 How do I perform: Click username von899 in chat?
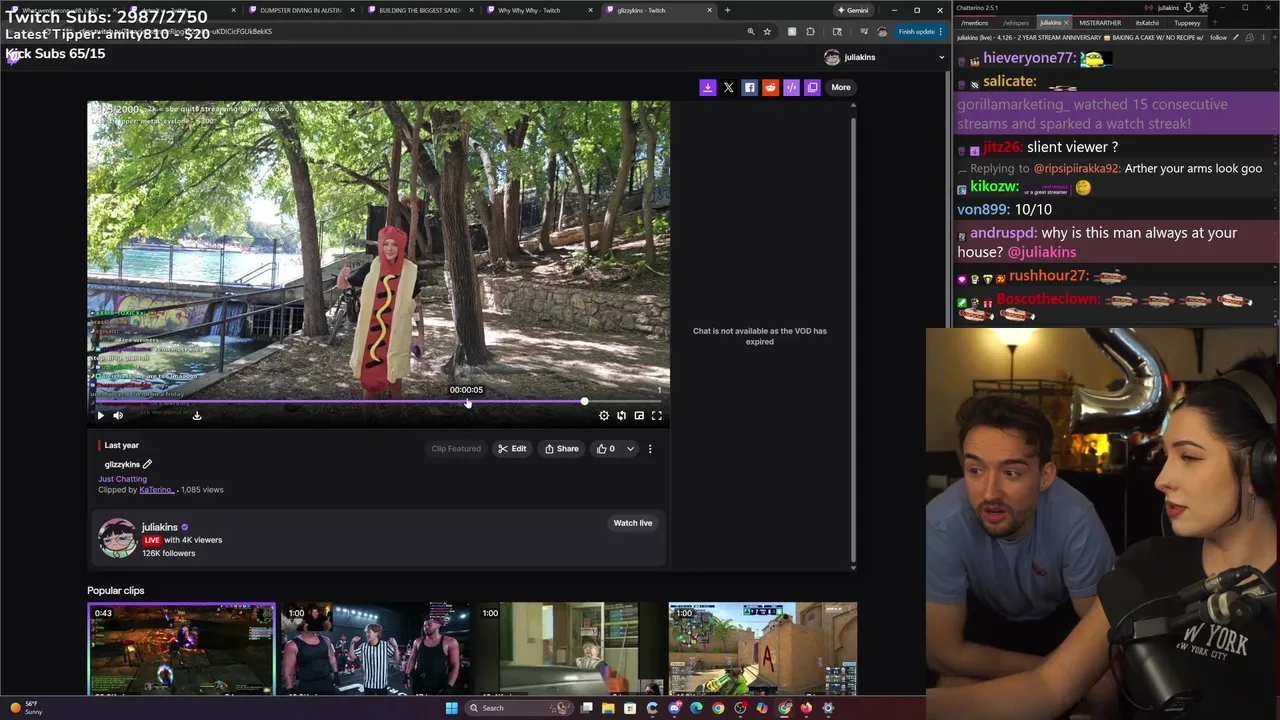[983, 210]
